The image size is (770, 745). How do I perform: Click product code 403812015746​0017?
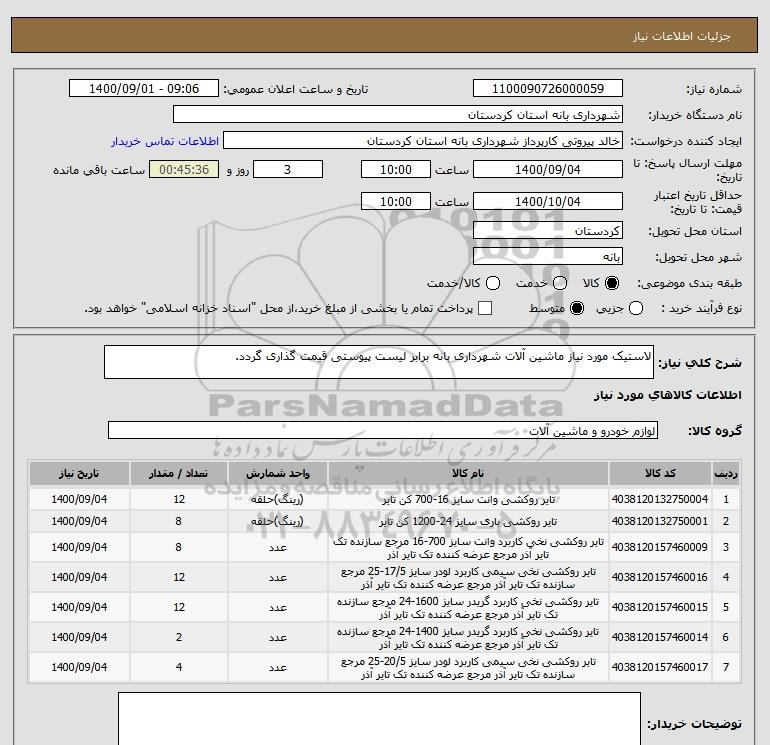click(660, 667)
